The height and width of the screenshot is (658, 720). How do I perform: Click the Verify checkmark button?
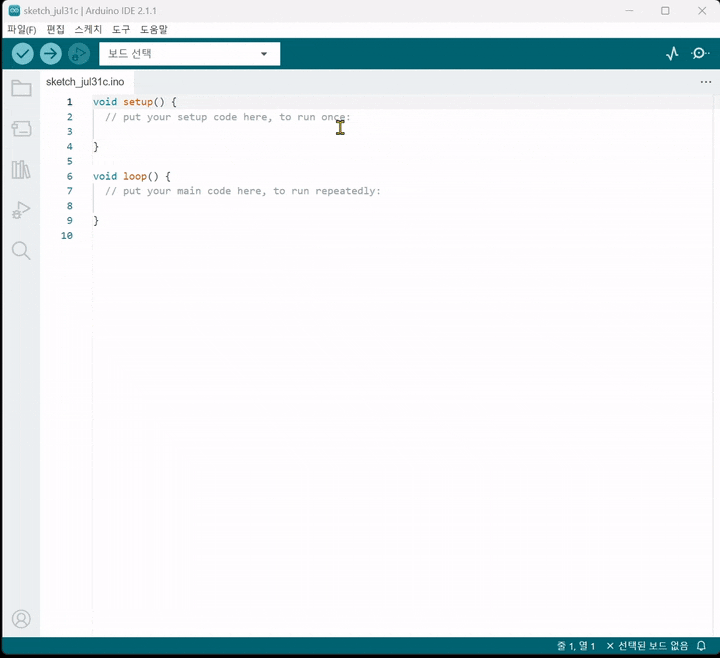22,54
